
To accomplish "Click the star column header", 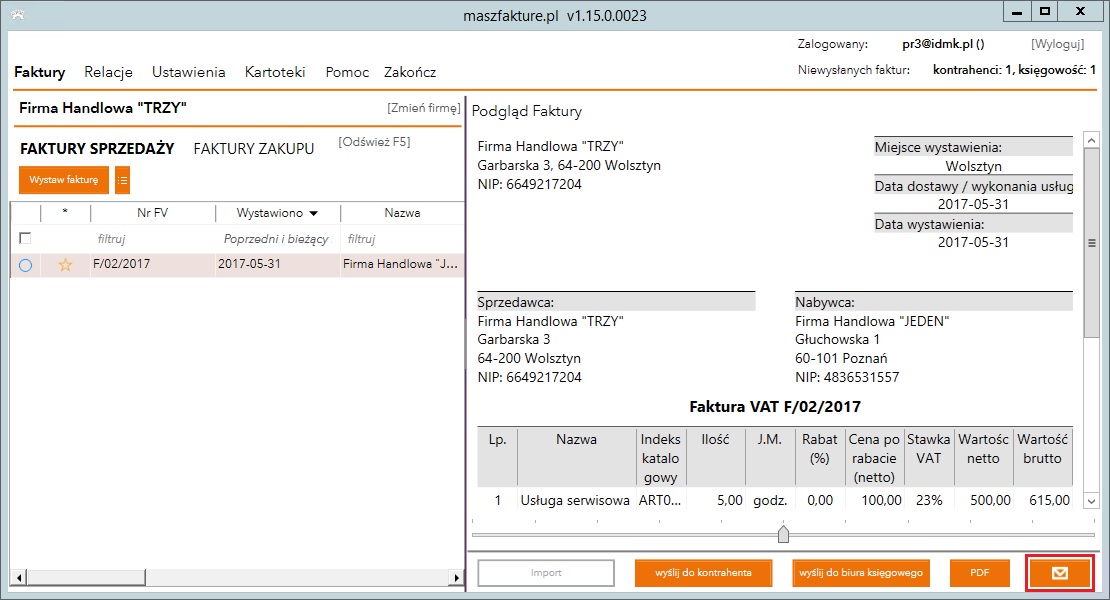I will coord(66,213).
